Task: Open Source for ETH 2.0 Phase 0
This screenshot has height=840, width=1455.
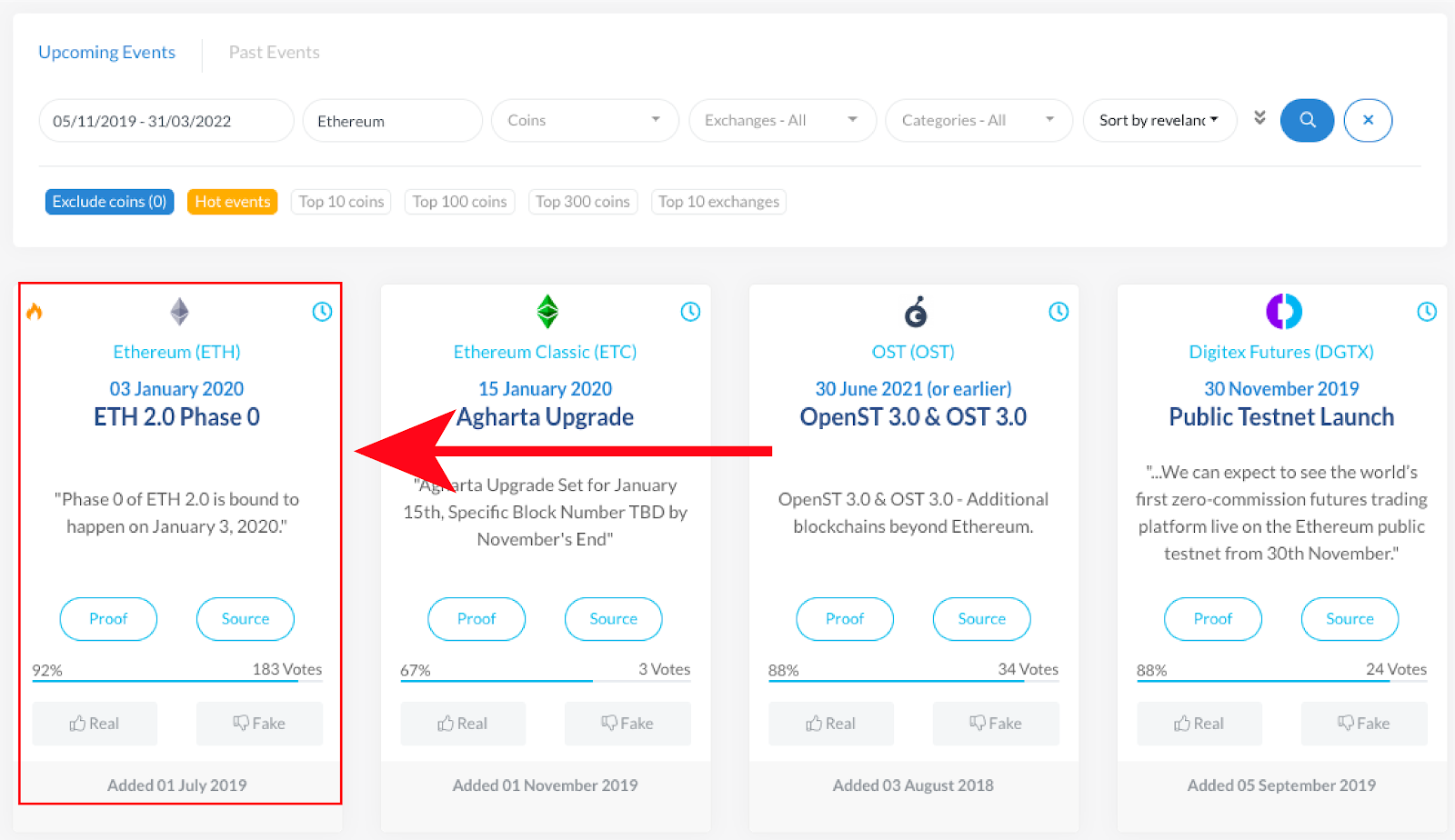Action: coord(246,619)
